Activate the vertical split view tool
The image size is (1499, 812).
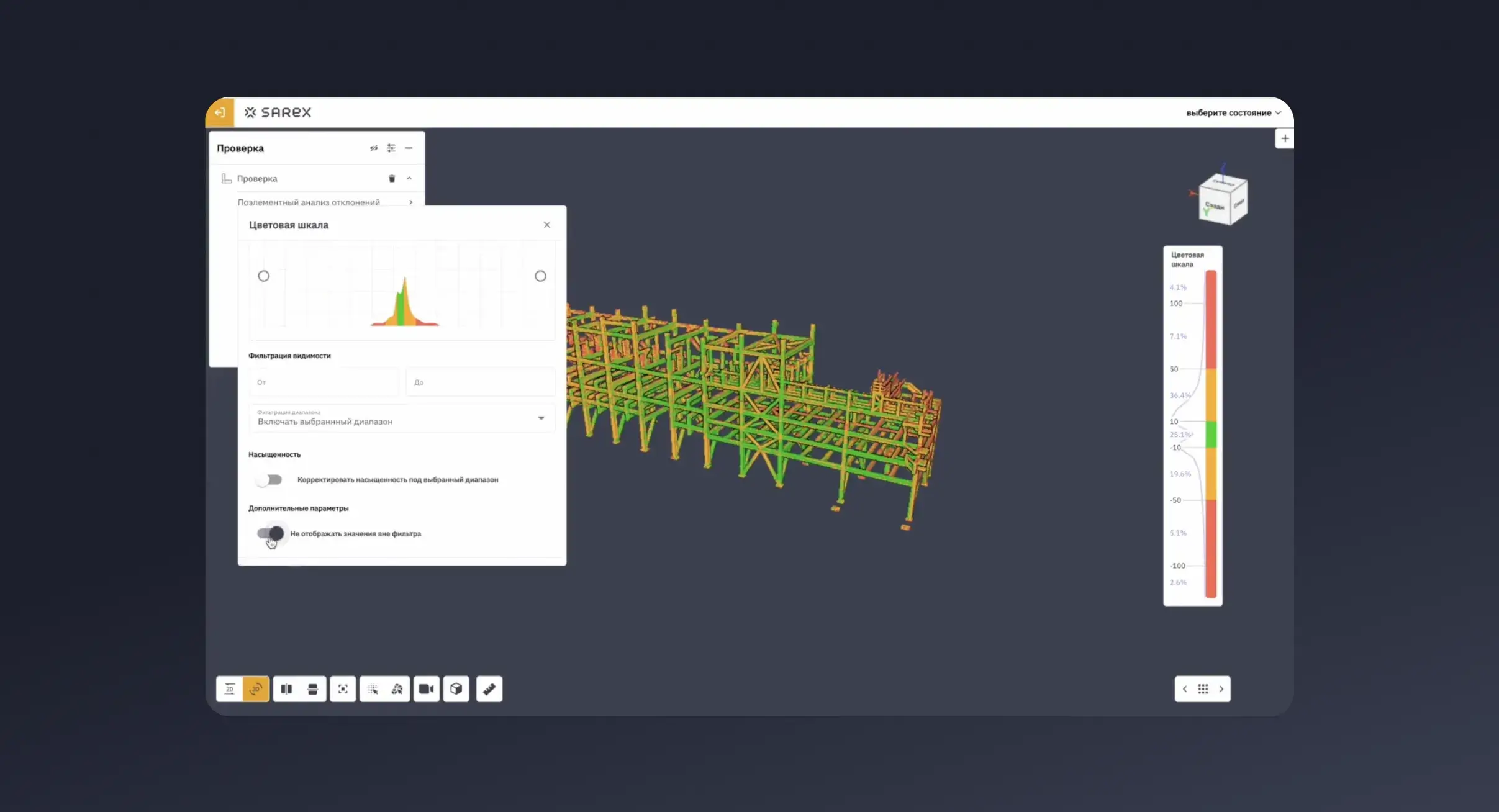pyautogui.click(x=287, y=688)
